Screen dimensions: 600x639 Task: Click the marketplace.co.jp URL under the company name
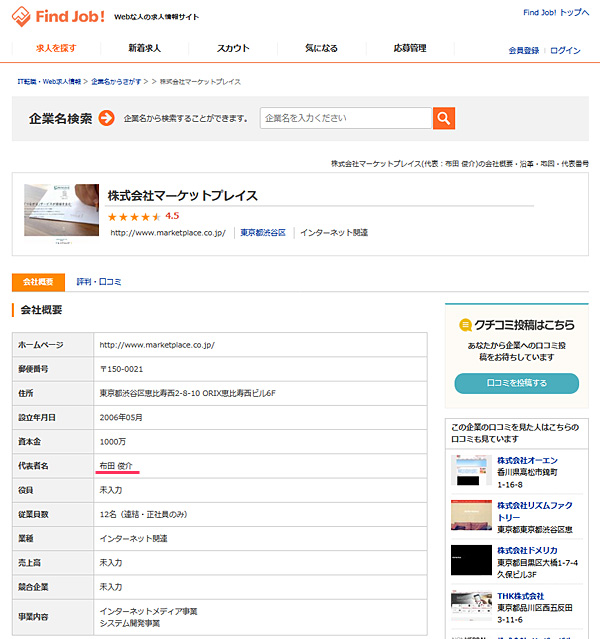pyautogui.click(x=168, y=233)
